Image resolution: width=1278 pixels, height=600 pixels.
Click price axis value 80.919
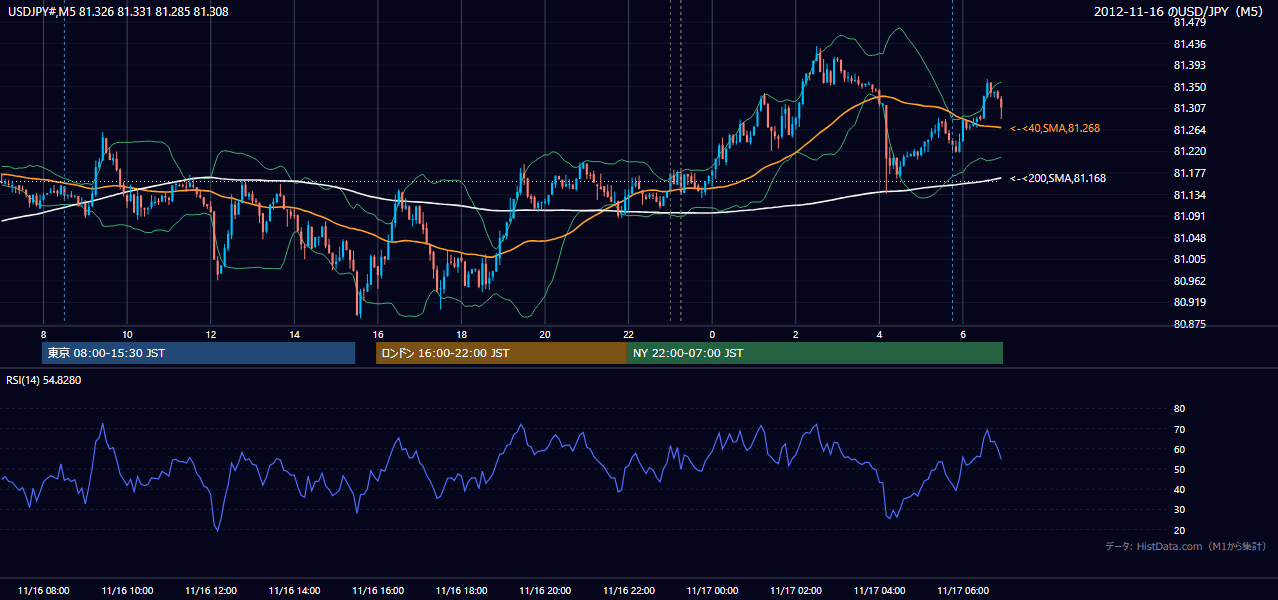(1190, 302)
